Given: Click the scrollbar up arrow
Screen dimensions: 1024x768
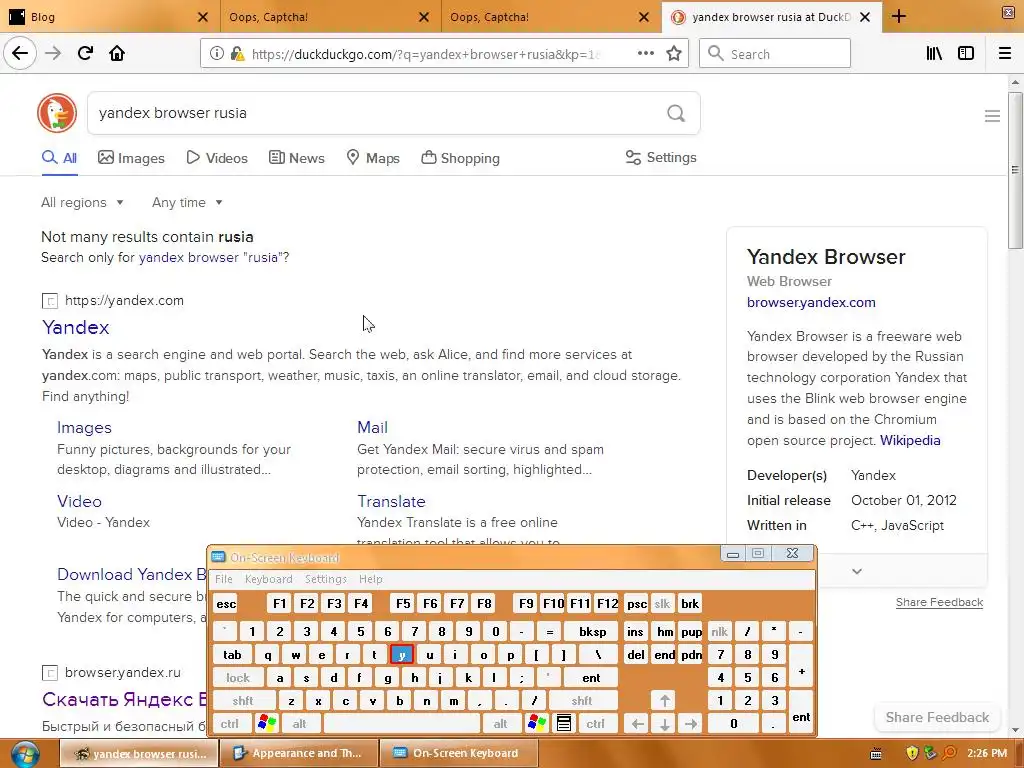Looking at the screenshot, I should coord(1015,82).
